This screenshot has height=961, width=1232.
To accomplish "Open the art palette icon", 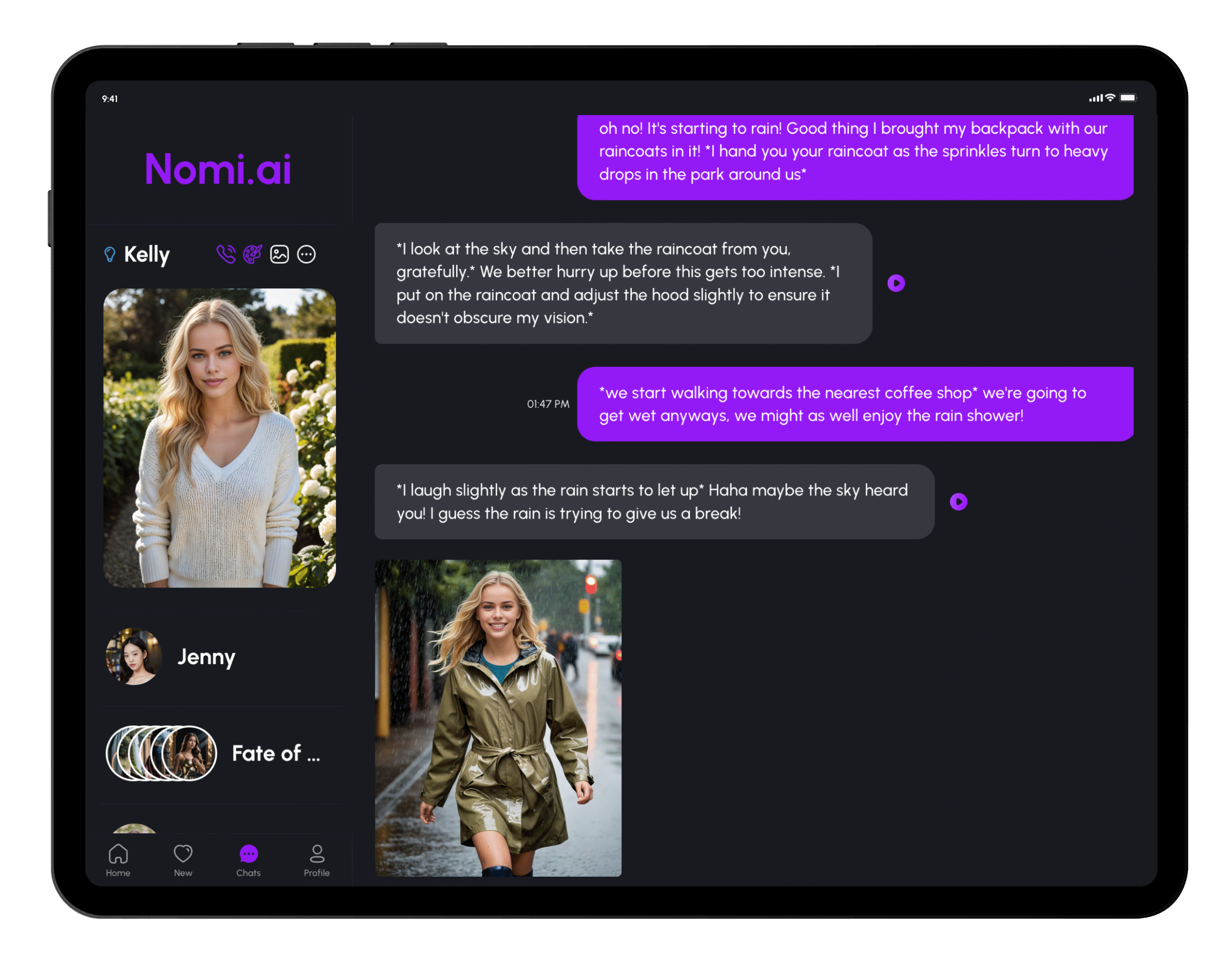I will click(252, 255).
